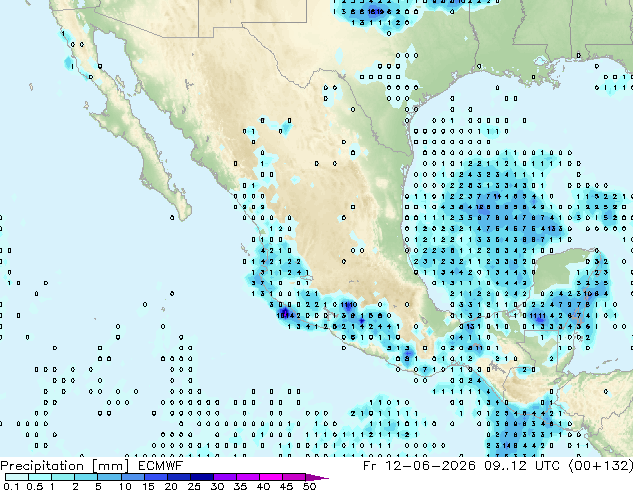The width and height of the screenshot is (634, 490).
Task: Click the 'Precipitation' title text
Action: point(42,466)
